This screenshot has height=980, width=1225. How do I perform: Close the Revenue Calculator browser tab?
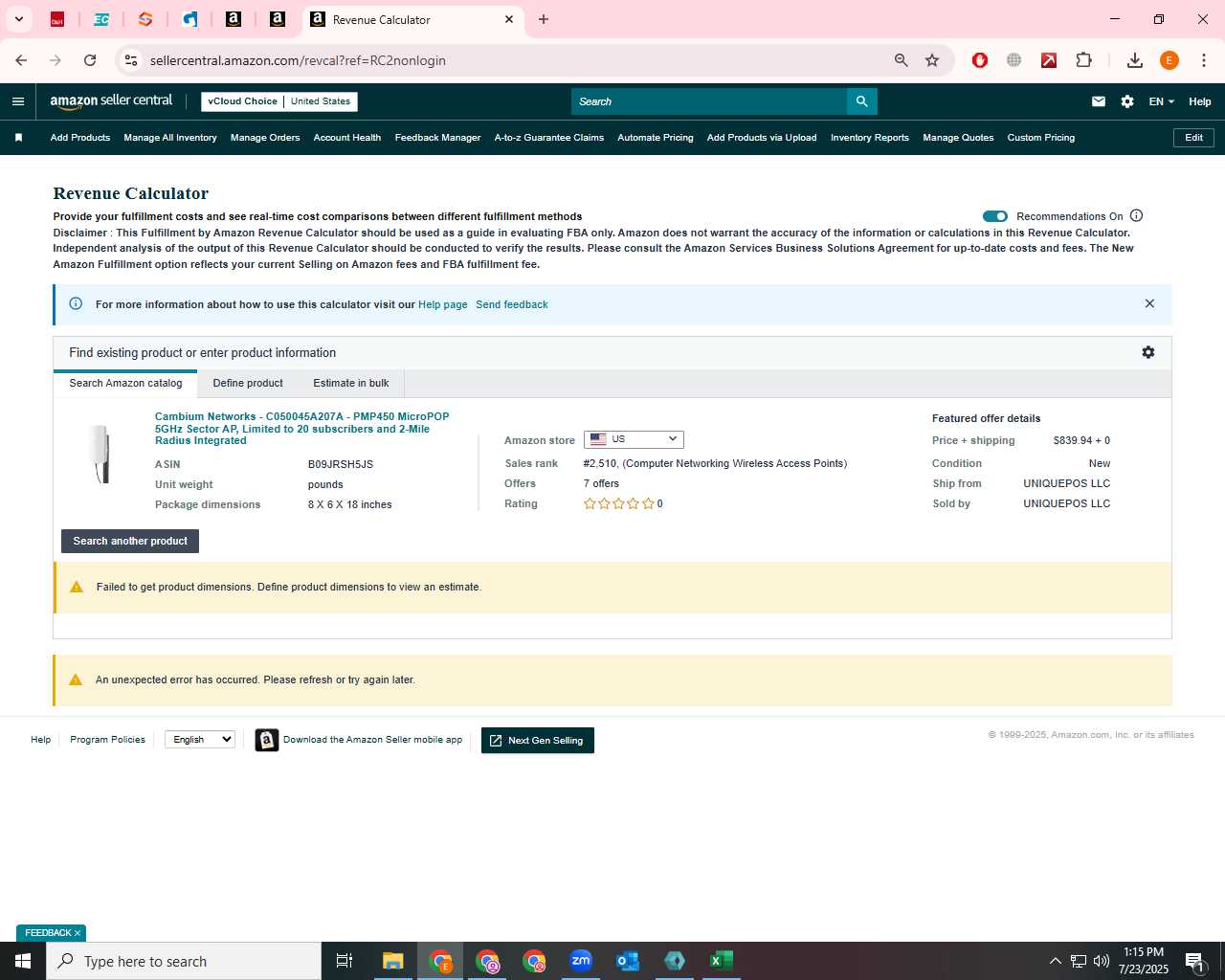pos(509,19)
